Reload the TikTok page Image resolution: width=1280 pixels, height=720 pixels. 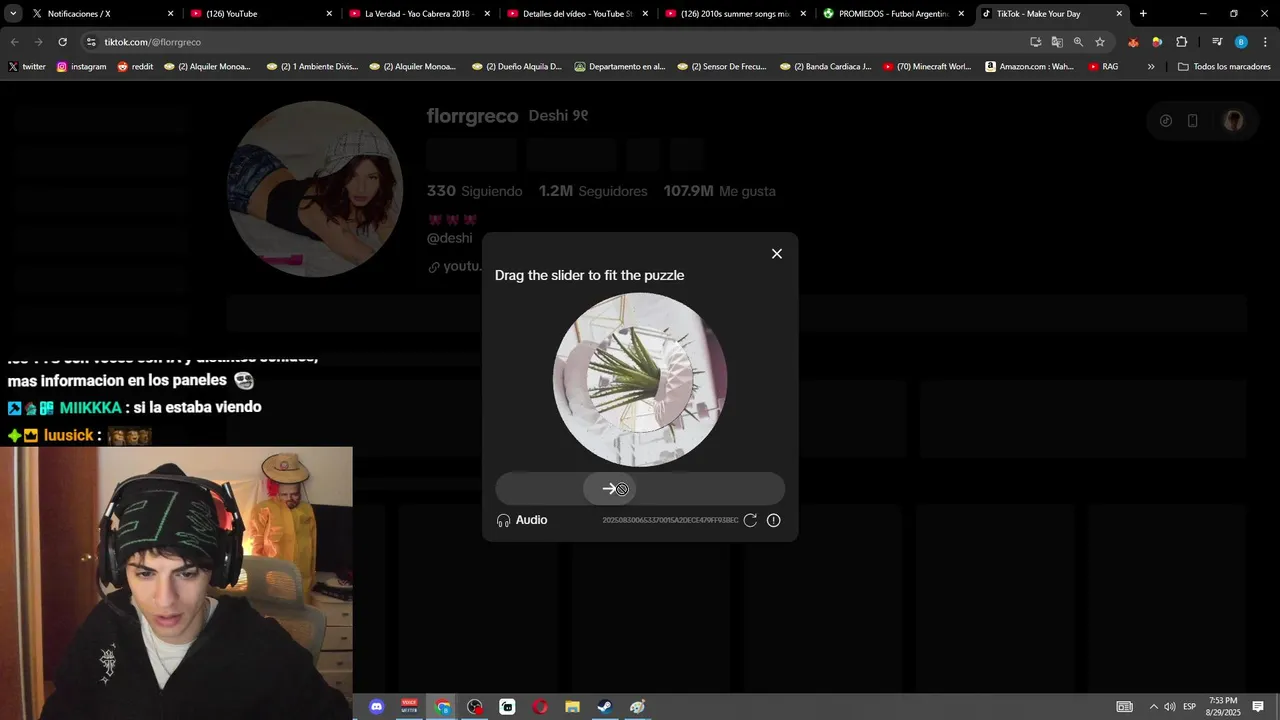tap(62, 42)
